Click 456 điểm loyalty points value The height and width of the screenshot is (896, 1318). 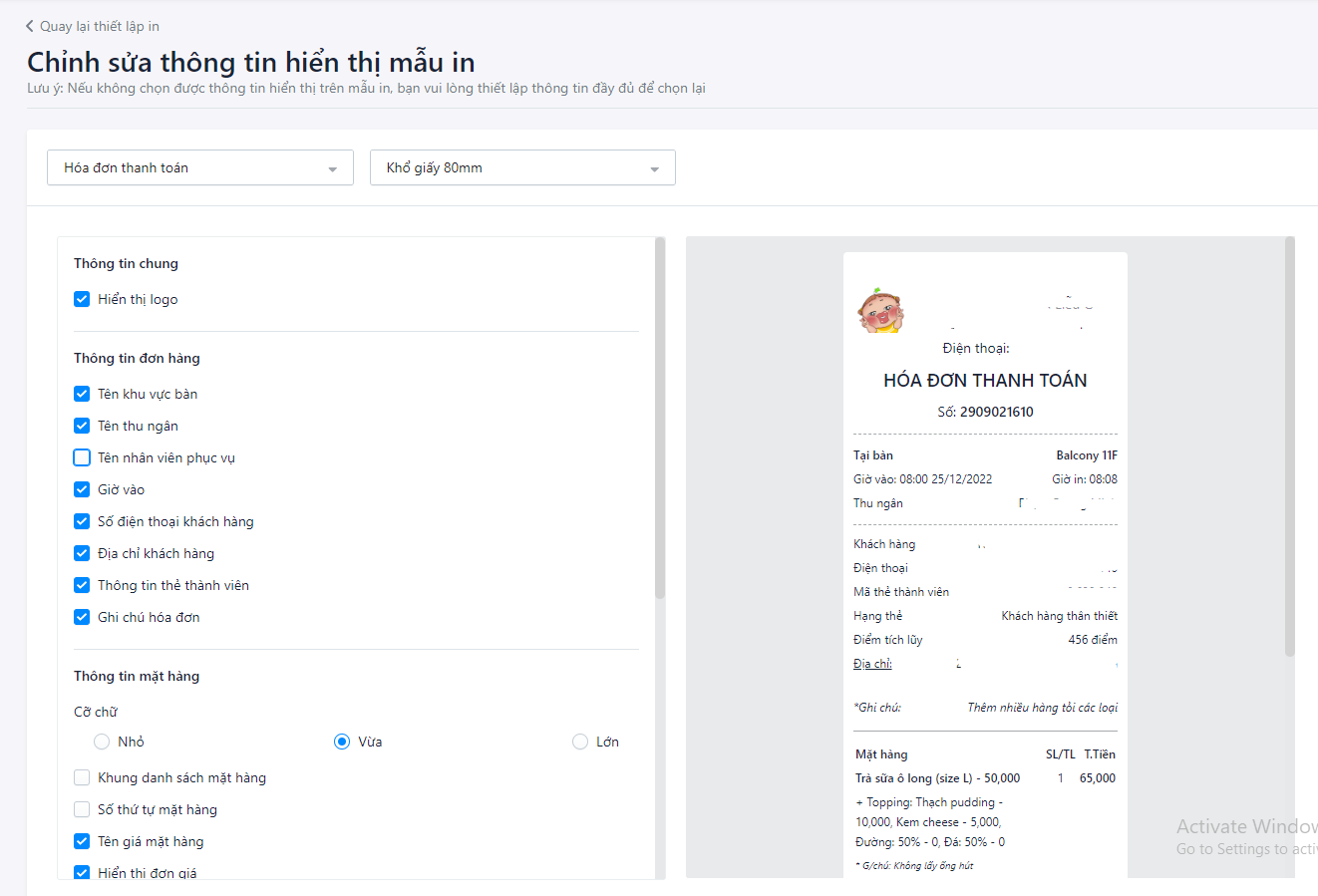tap(1093, 640)
